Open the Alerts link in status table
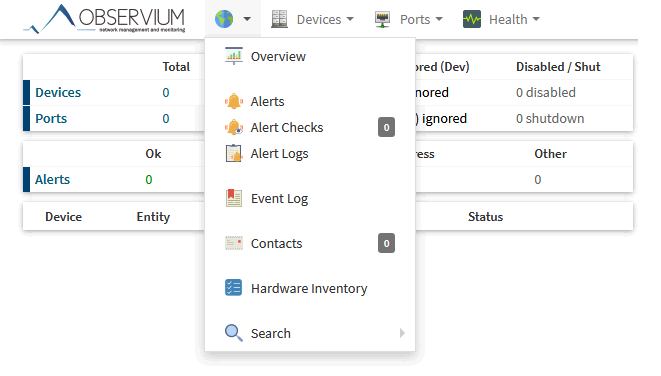This screenshot has width=661, height=376. 52,180
